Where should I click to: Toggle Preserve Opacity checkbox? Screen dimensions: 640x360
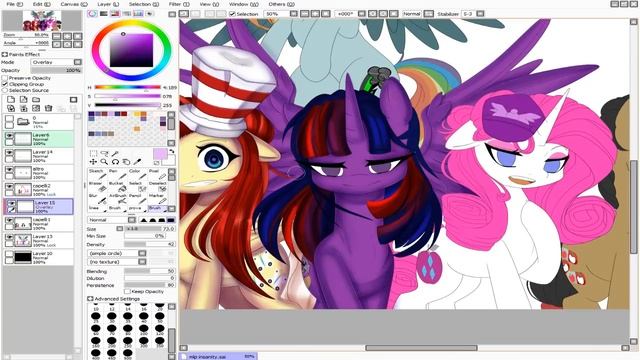click(x=5, y=78)
